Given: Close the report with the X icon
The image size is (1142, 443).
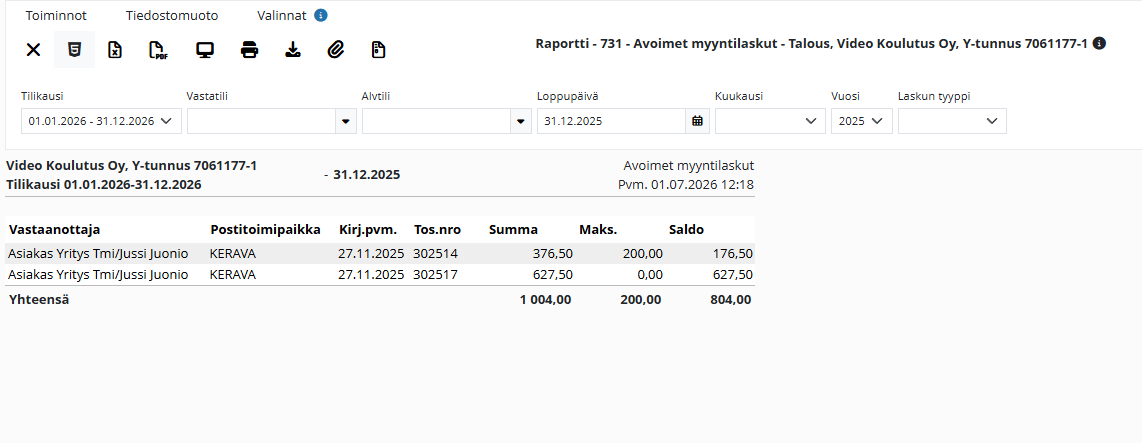Looking at the screenshot, I should point(34,50).
